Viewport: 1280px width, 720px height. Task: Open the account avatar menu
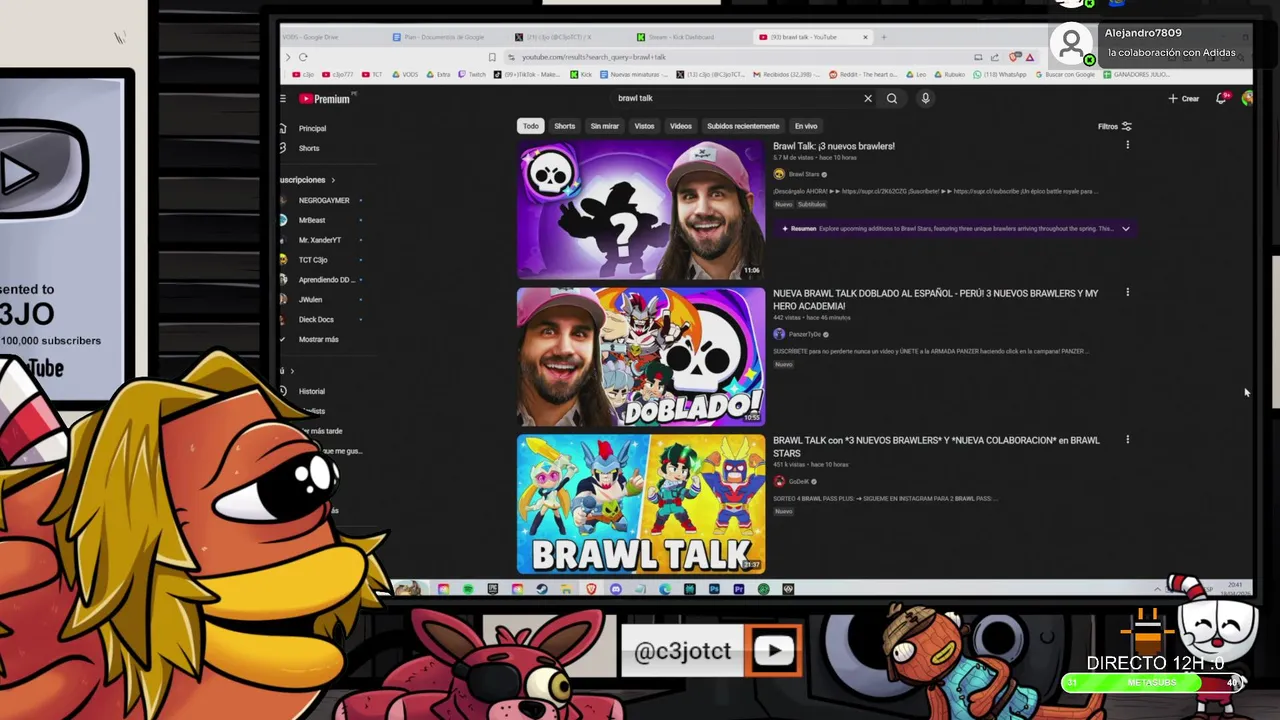tap(1247, 98)
